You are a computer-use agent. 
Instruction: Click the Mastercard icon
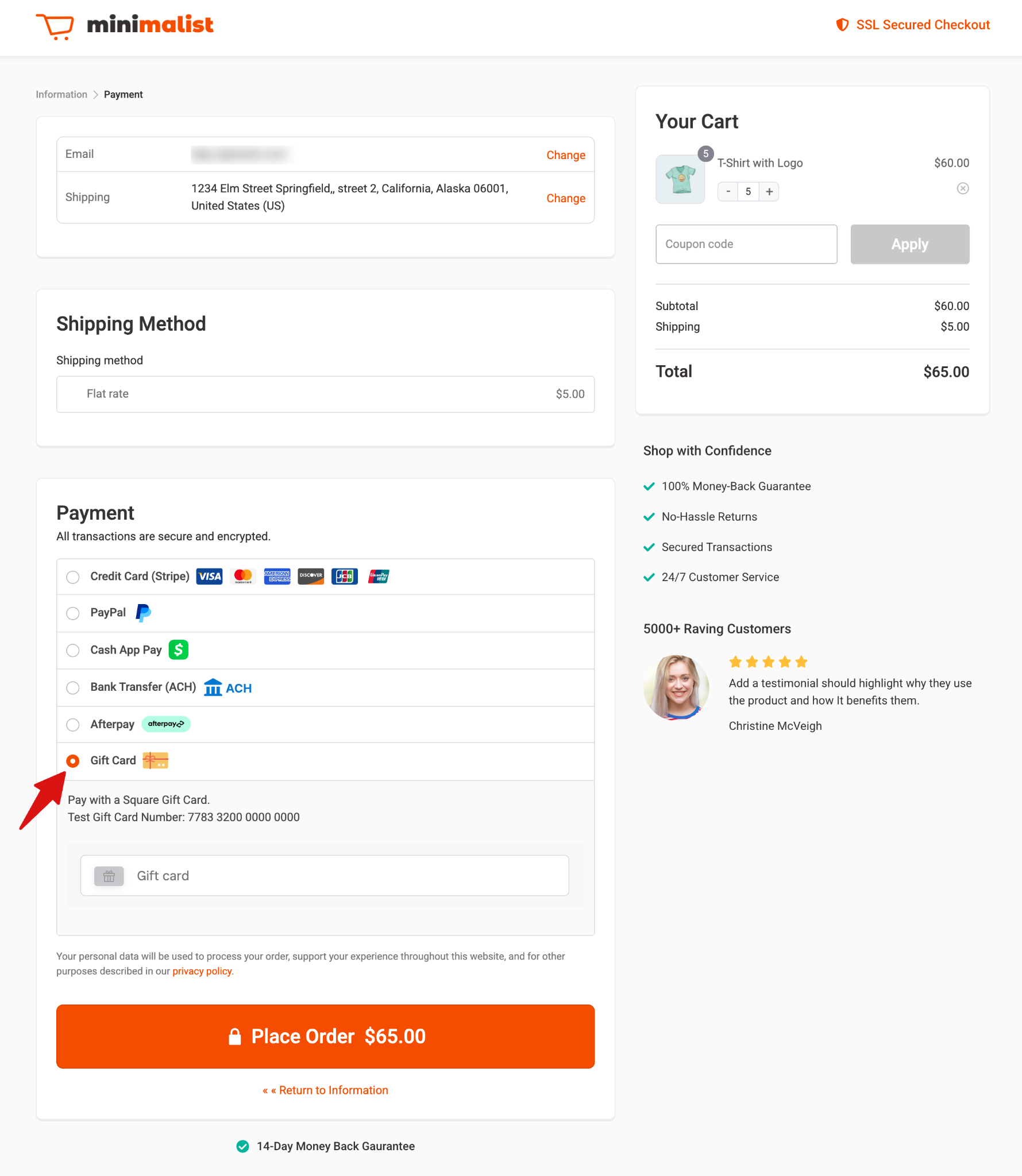click(243, 577)
